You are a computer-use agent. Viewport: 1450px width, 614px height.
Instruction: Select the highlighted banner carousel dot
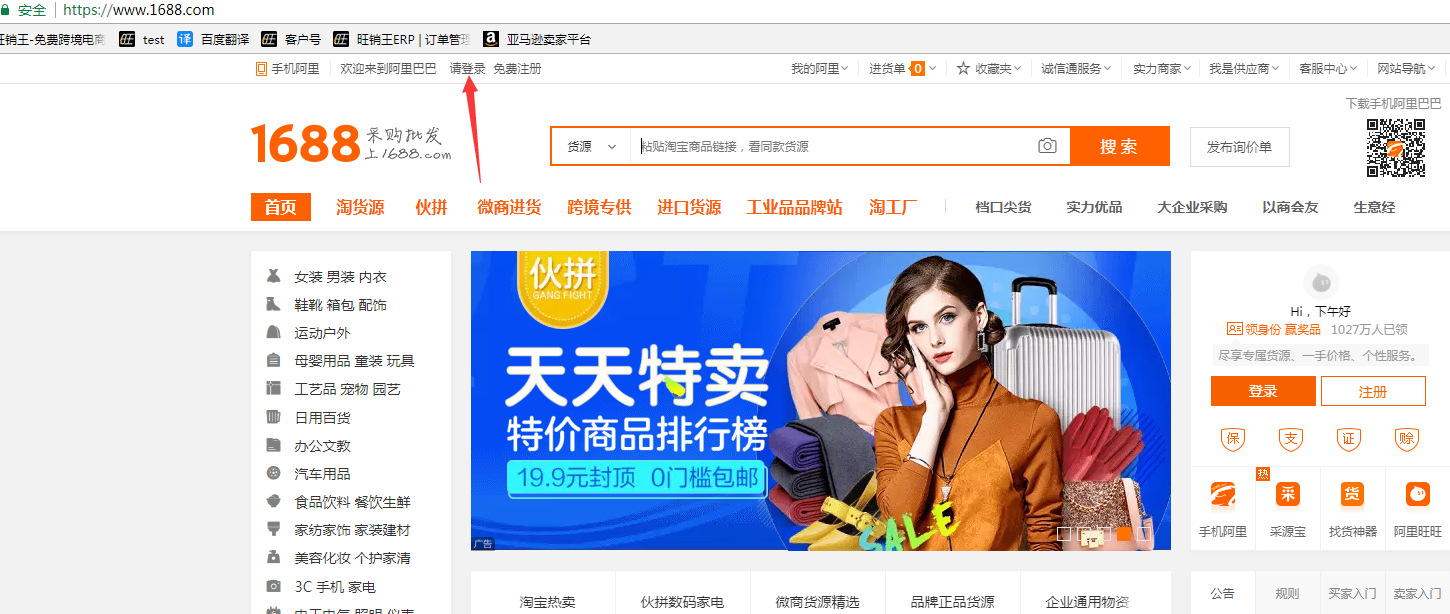[x=1124, y=535]
